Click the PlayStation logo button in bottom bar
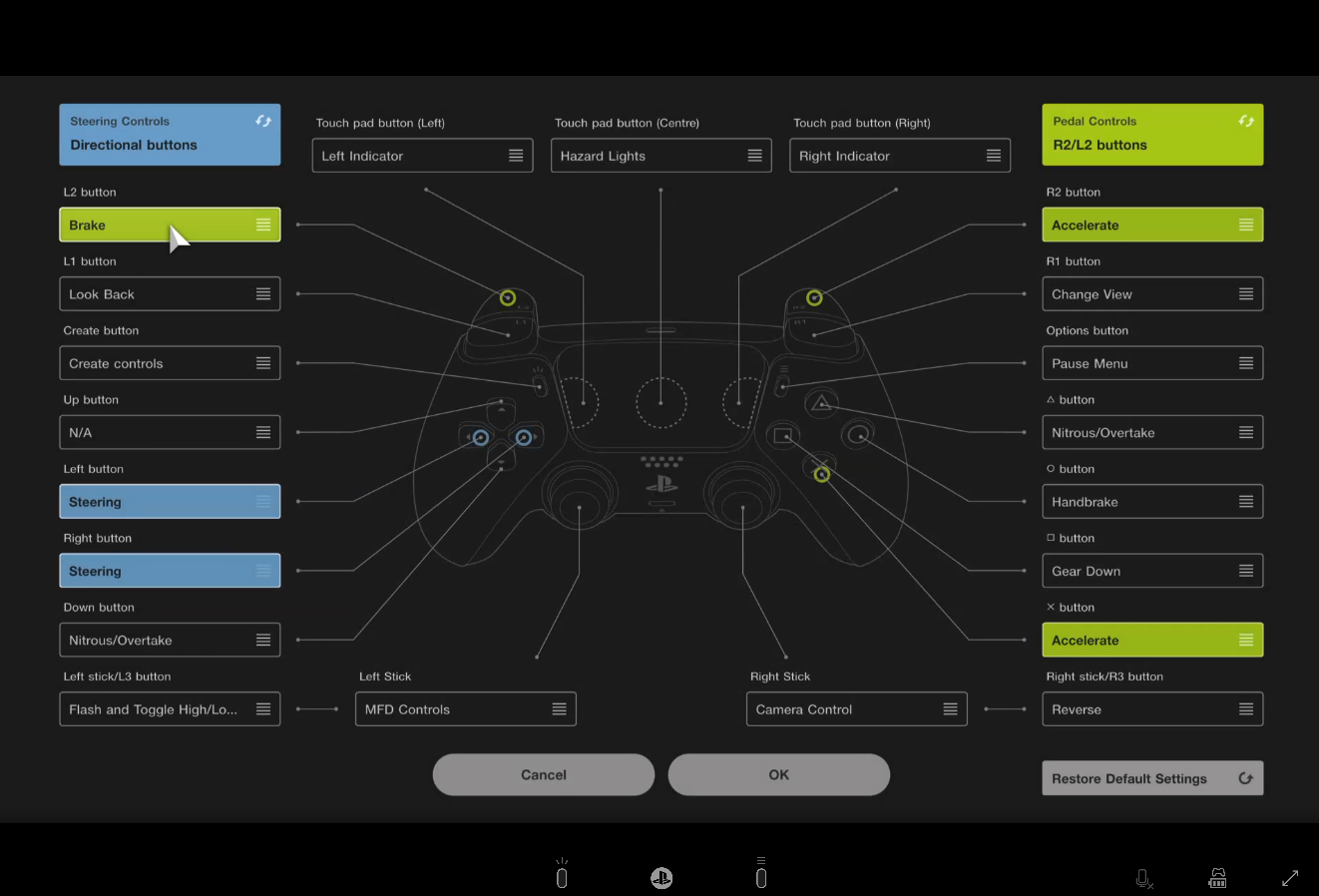 [x=661, y=878]
